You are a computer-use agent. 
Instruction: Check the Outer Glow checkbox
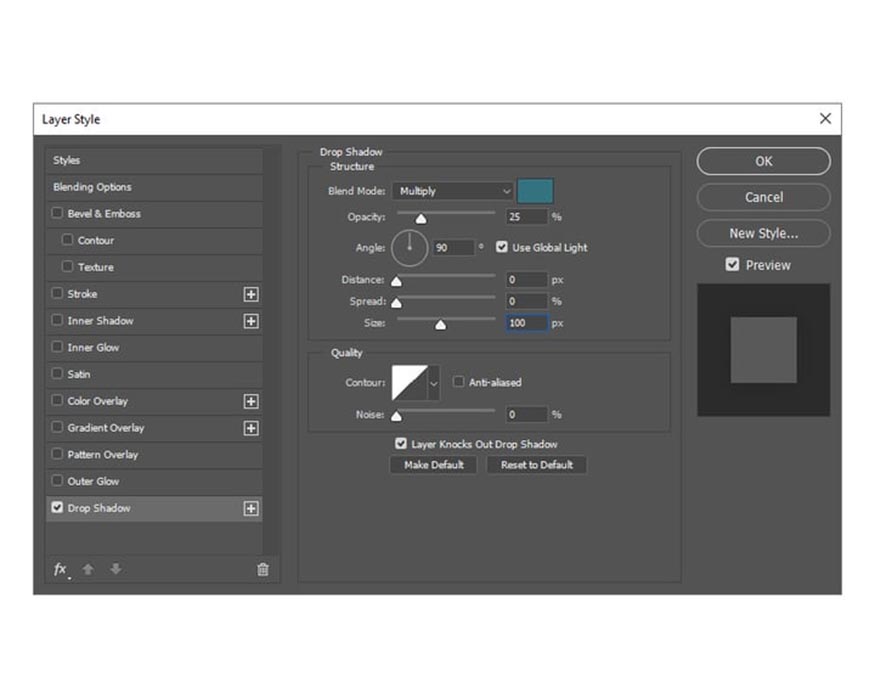57,481
